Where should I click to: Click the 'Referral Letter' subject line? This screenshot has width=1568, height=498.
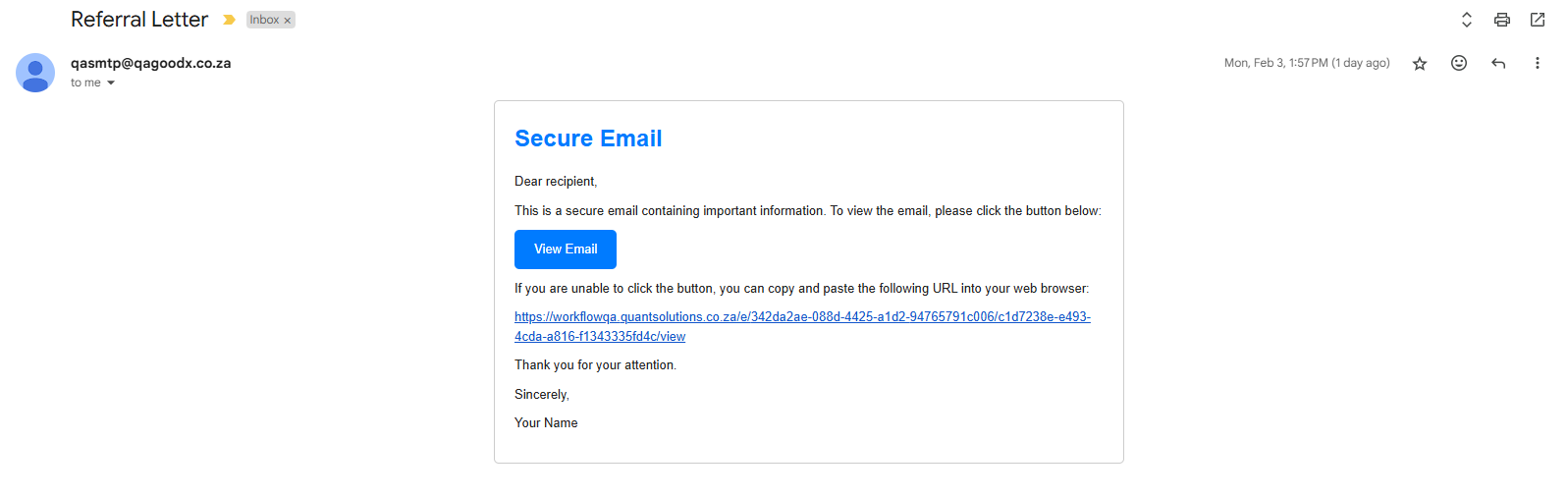pyautogui.click(x=139, y=20)
